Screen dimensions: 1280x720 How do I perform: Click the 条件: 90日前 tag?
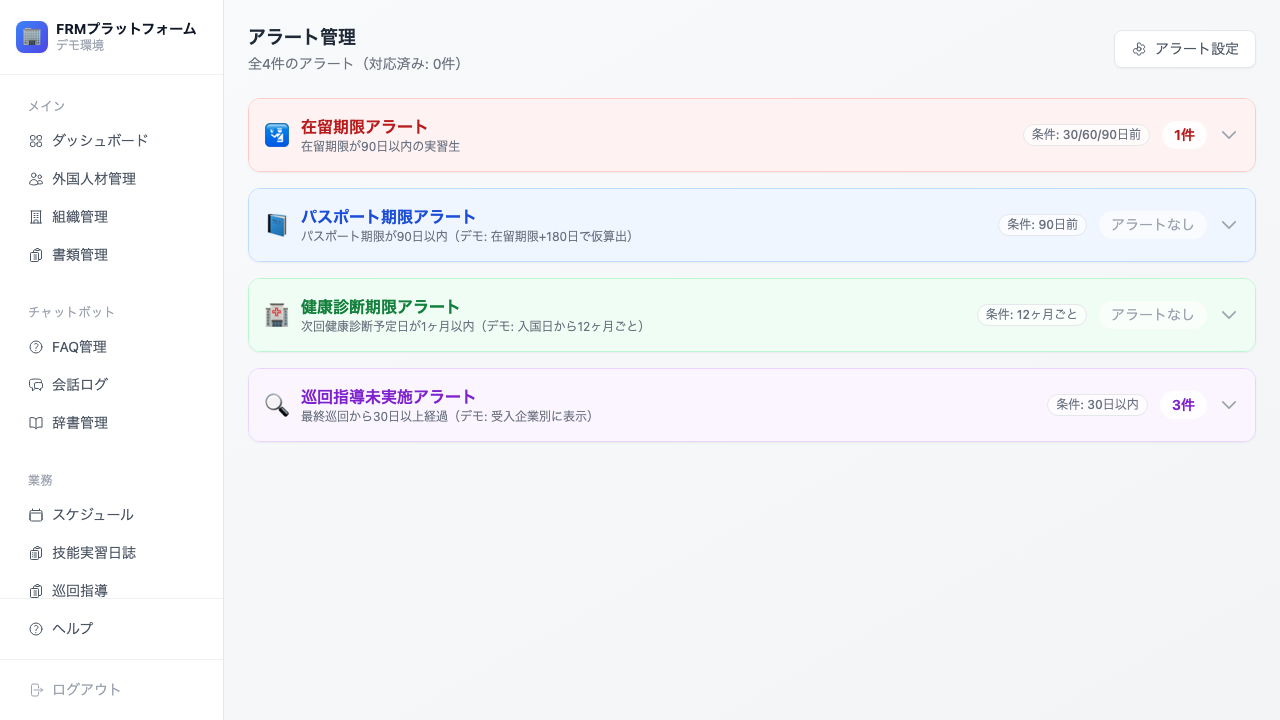click(x=1043, y=225)
